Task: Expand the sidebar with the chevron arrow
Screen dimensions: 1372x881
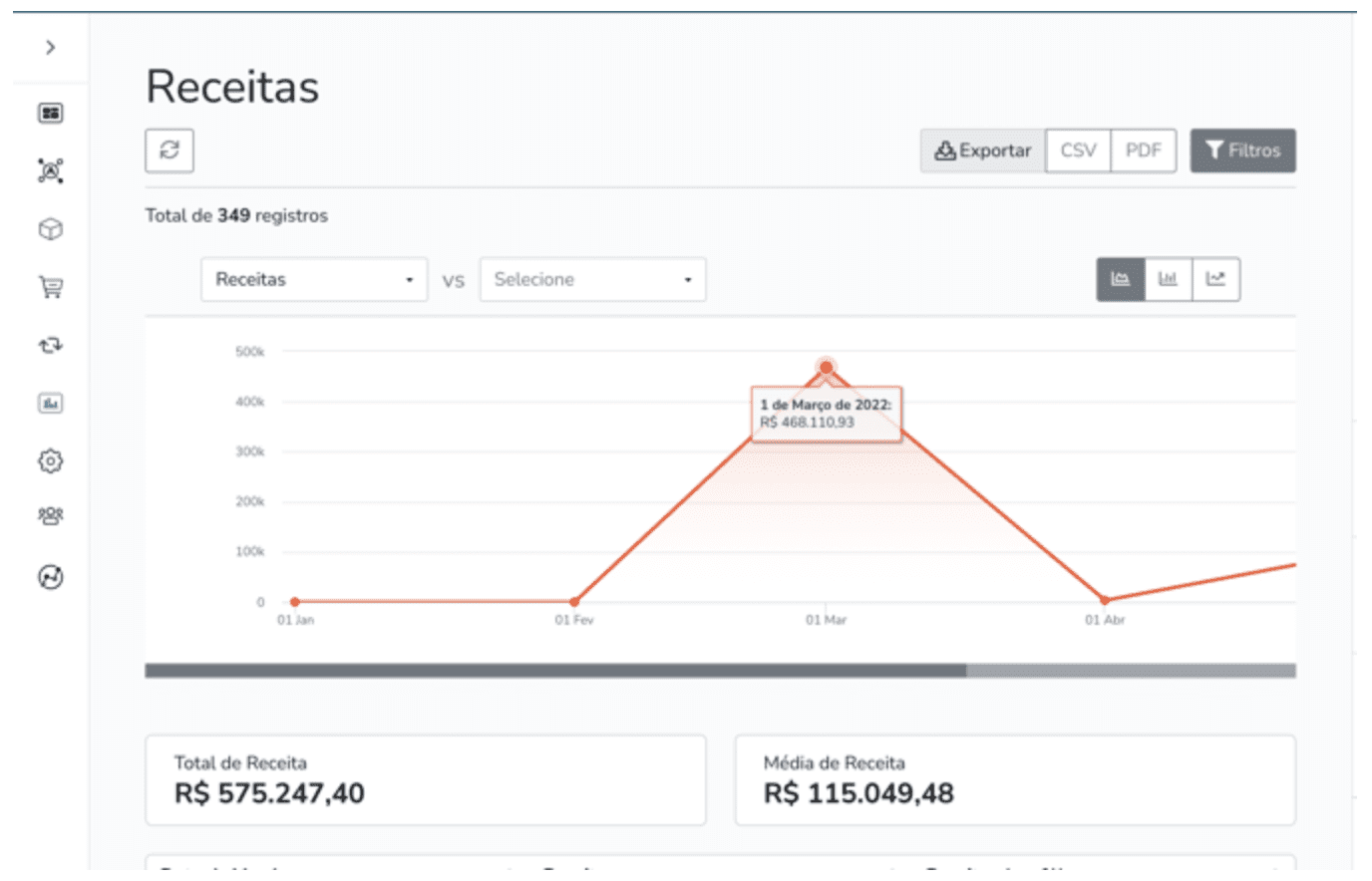Action: tap(50, 48)
